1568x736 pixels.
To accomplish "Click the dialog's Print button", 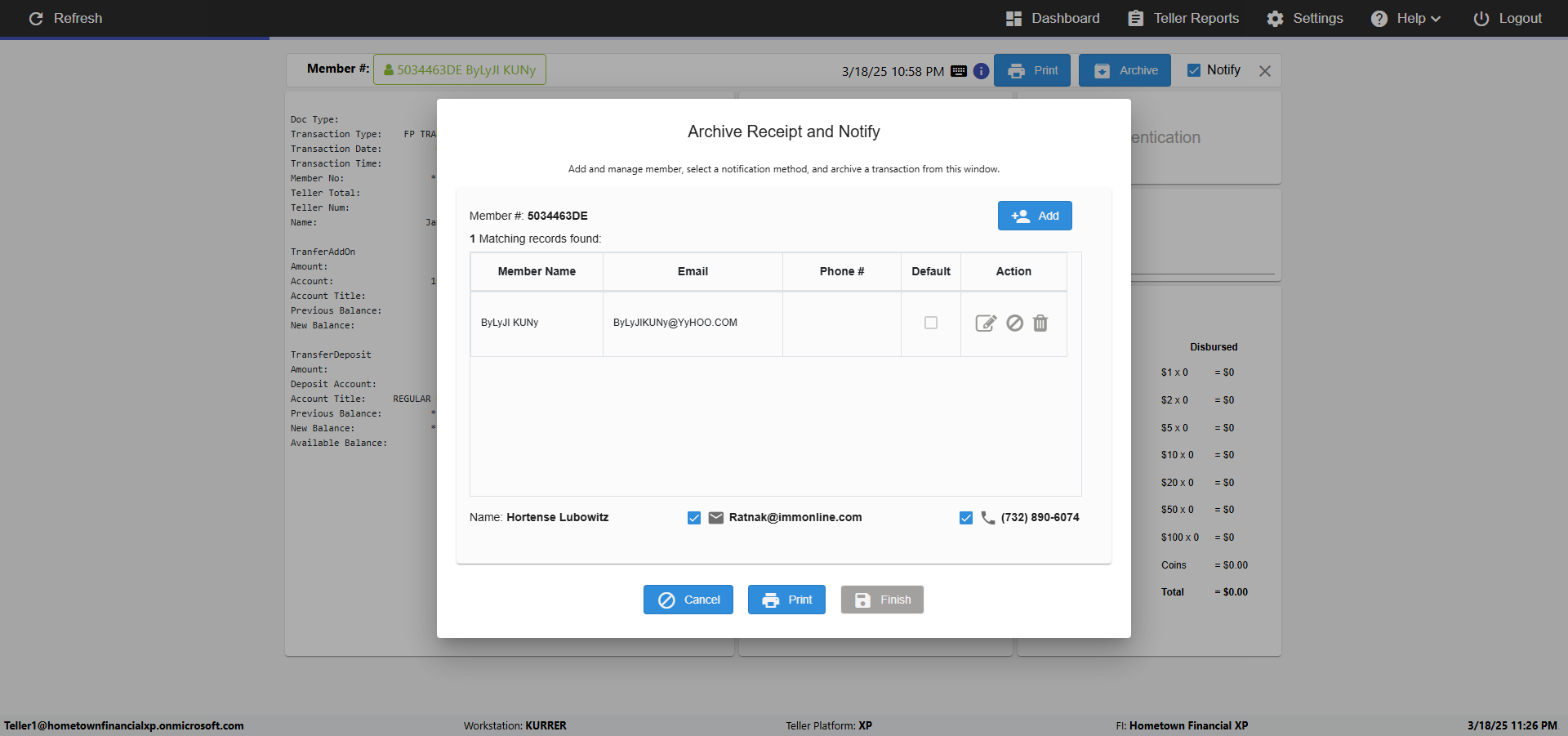I will [x=786, y=600].
